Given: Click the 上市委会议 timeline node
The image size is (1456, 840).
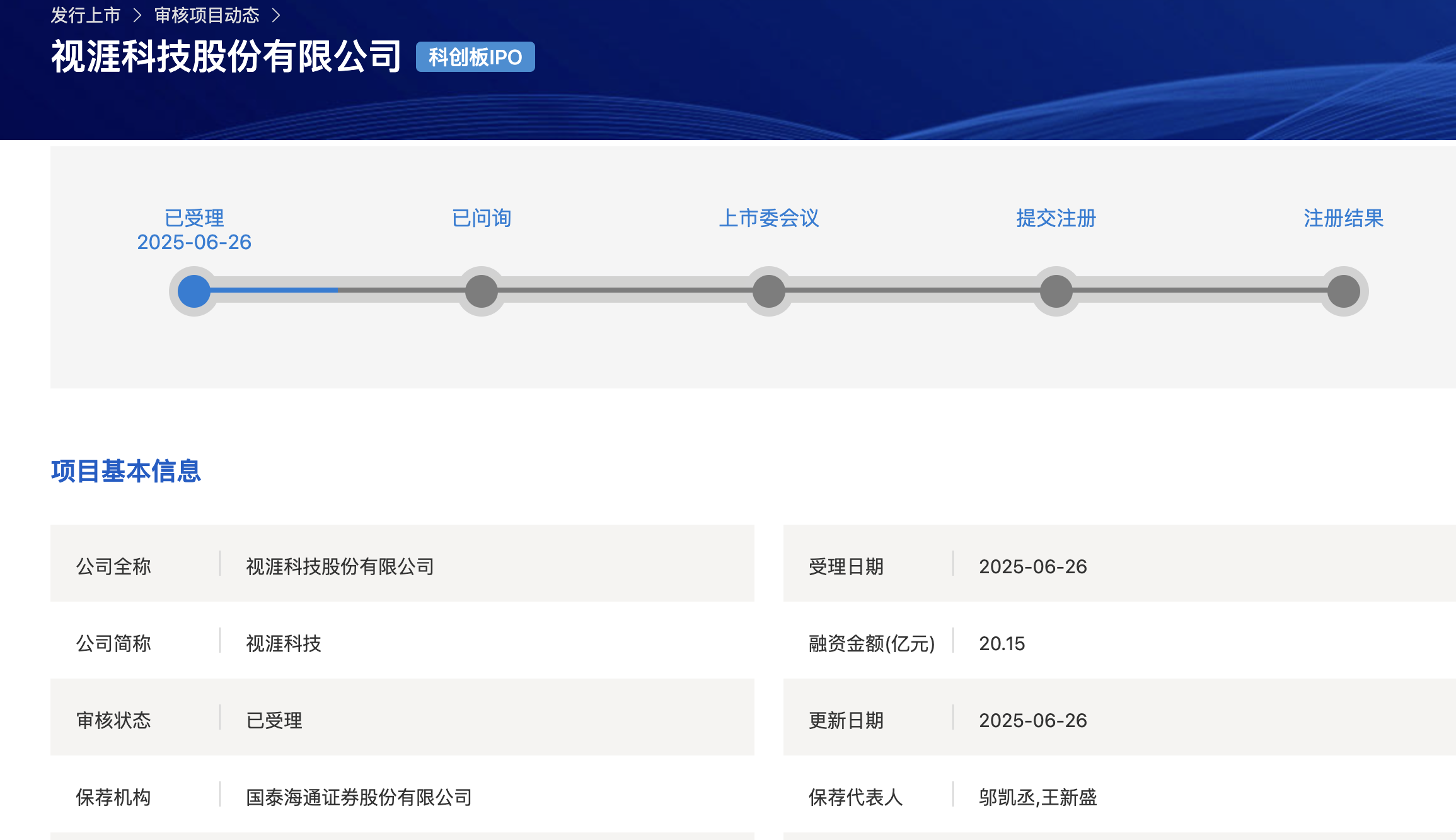Looking at the screenshot, I should pos(768,290).
